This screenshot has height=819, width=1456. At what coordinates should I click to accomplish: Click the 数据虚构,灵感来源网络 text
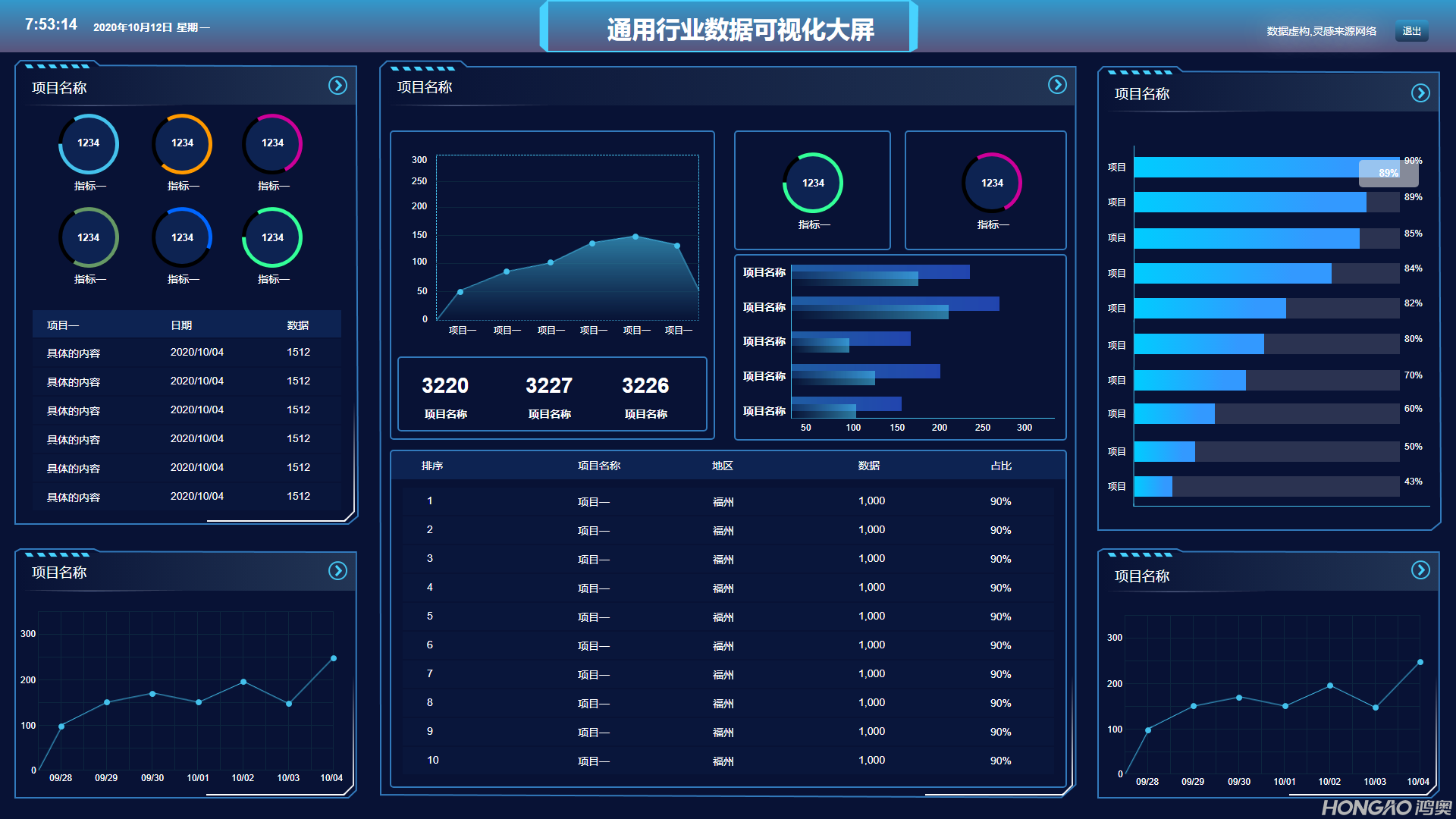pyautogui.click(x=1321, y=31)
